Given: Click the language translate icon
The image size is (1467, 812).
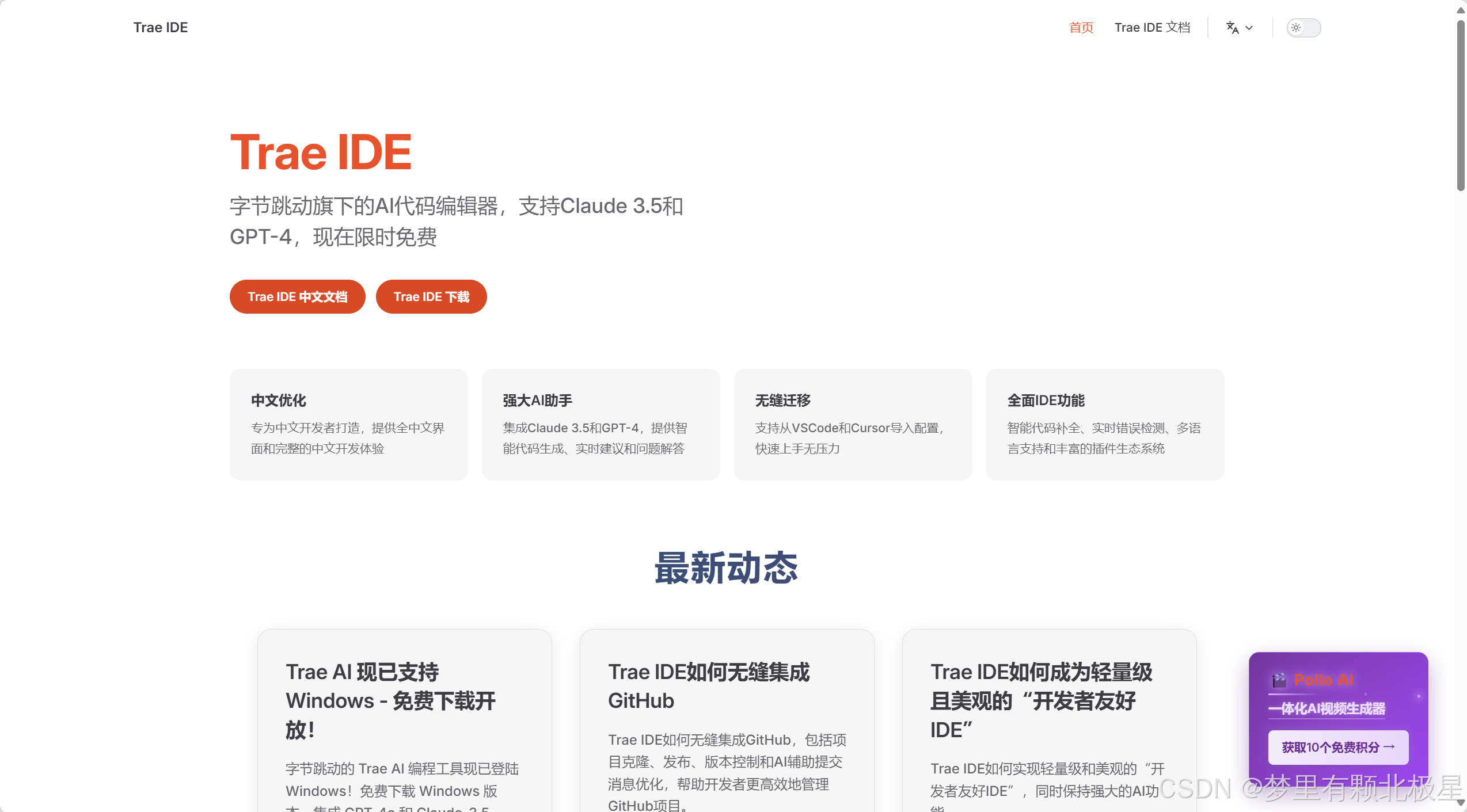Looking at the screenshot, I should click(1232, 28).
